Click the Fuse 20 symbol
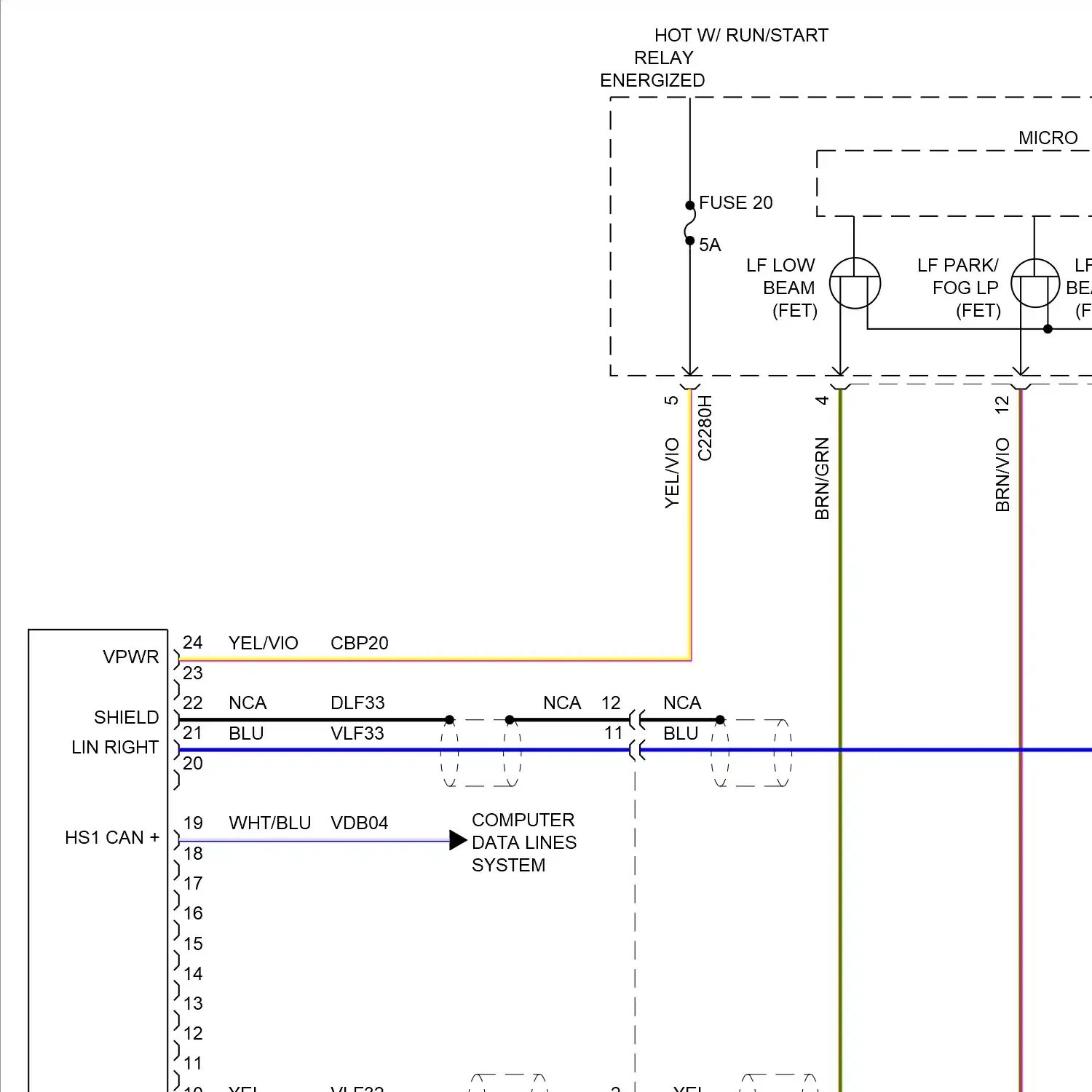This screenshot has width=1092, height=1092. tap(689, 223)
